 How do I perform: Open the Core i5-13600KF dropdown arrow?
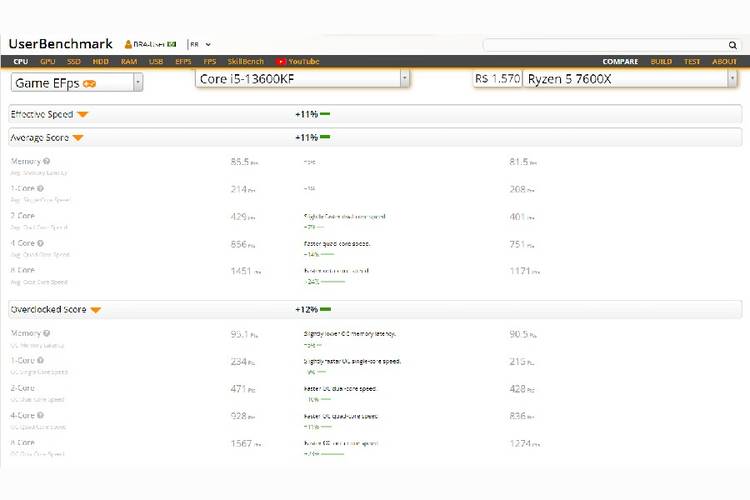point(405,78)
